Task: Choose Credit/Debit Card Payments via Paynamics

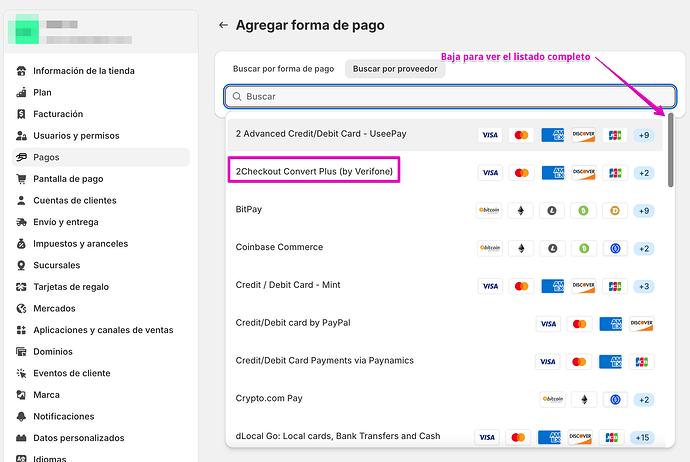Action: tap(445, 361)
